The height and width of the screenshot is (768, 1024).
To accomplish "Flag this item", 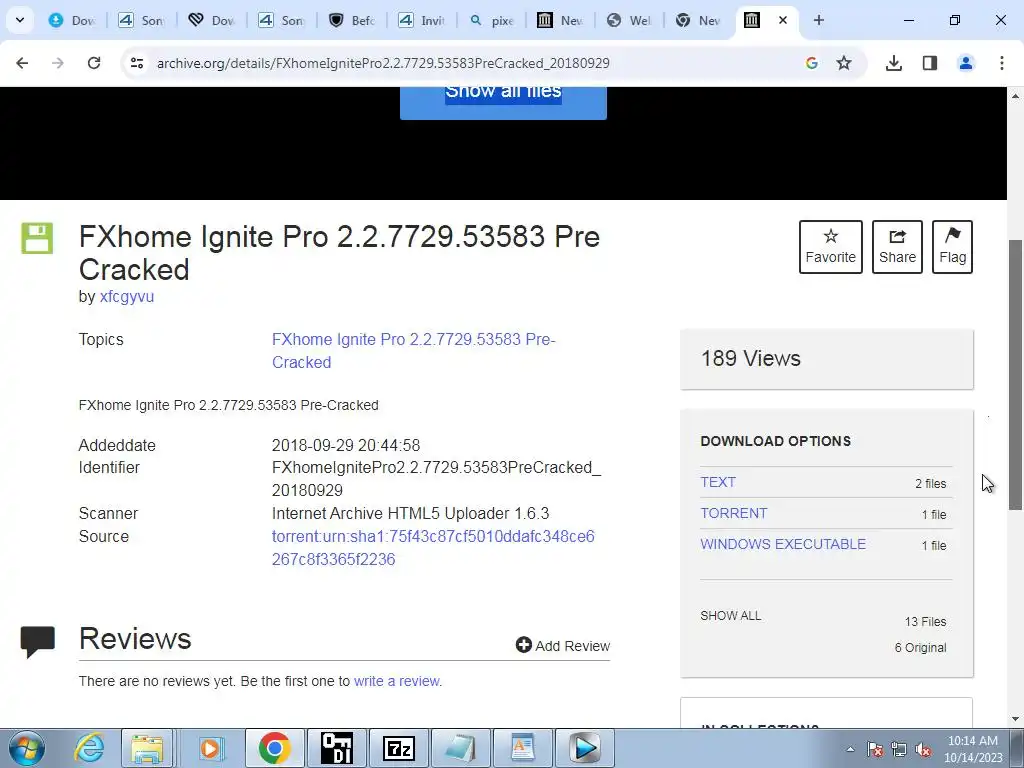I will point(952,247).
